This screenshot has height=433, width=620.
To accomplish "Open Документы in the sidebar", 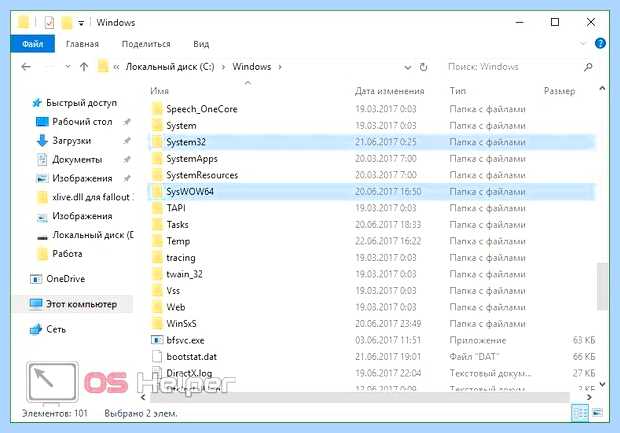I will tap(77, 160).
